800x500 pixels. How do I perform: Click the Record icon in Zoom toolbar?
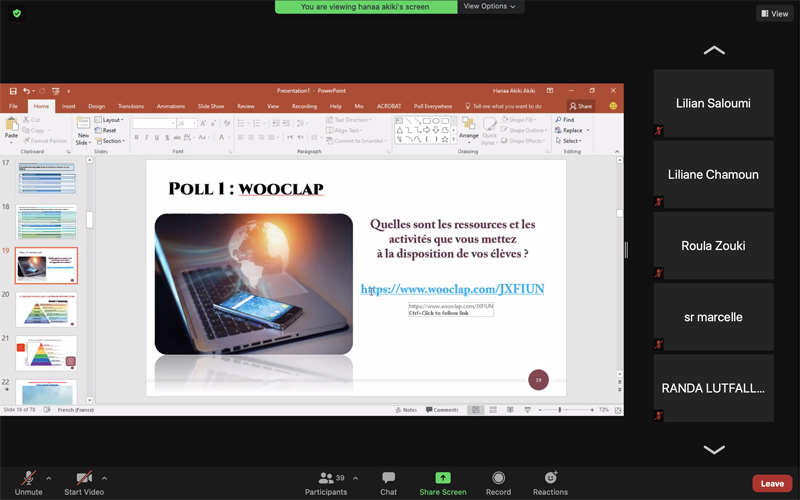[498, 478]
